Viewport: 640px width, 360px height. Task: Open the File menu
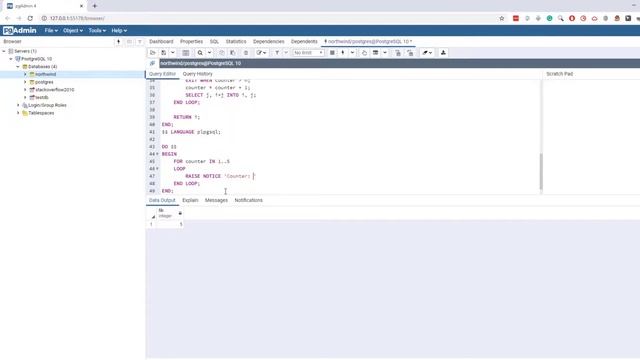click(x=51, y=31)
